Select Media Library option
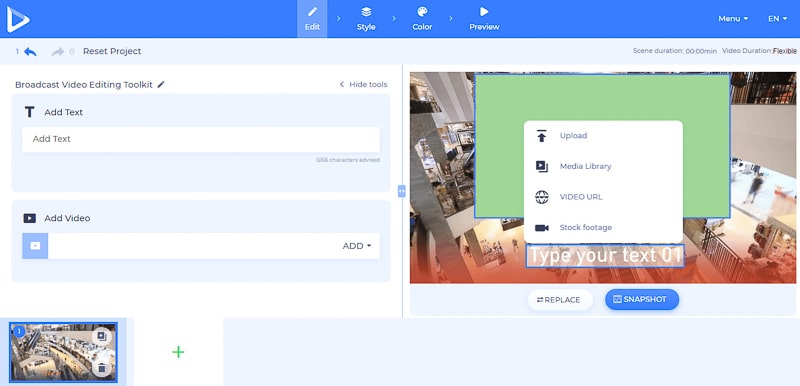 (x=603, y=166)
